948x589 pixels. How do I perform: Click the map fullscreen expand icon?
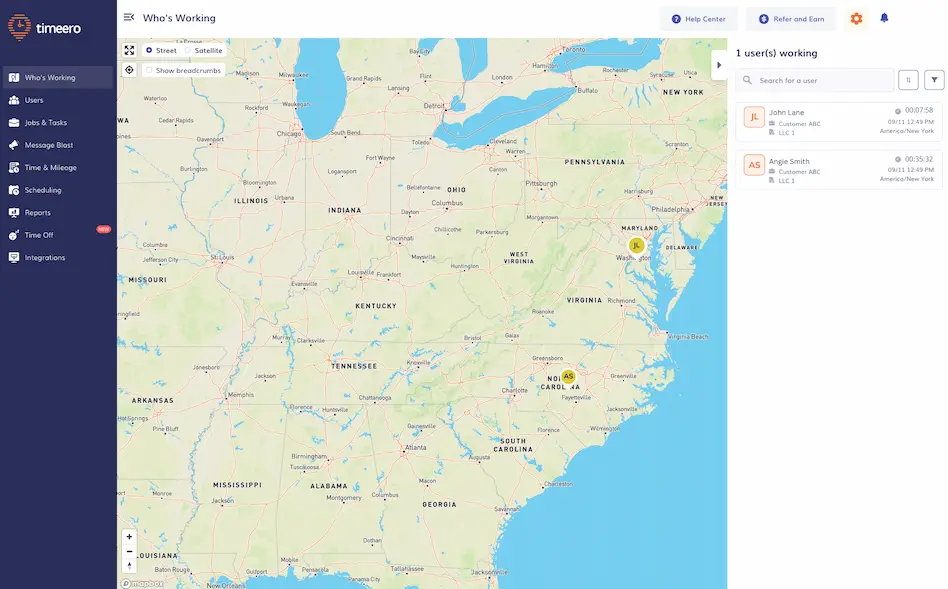click(x=129, y=49)
